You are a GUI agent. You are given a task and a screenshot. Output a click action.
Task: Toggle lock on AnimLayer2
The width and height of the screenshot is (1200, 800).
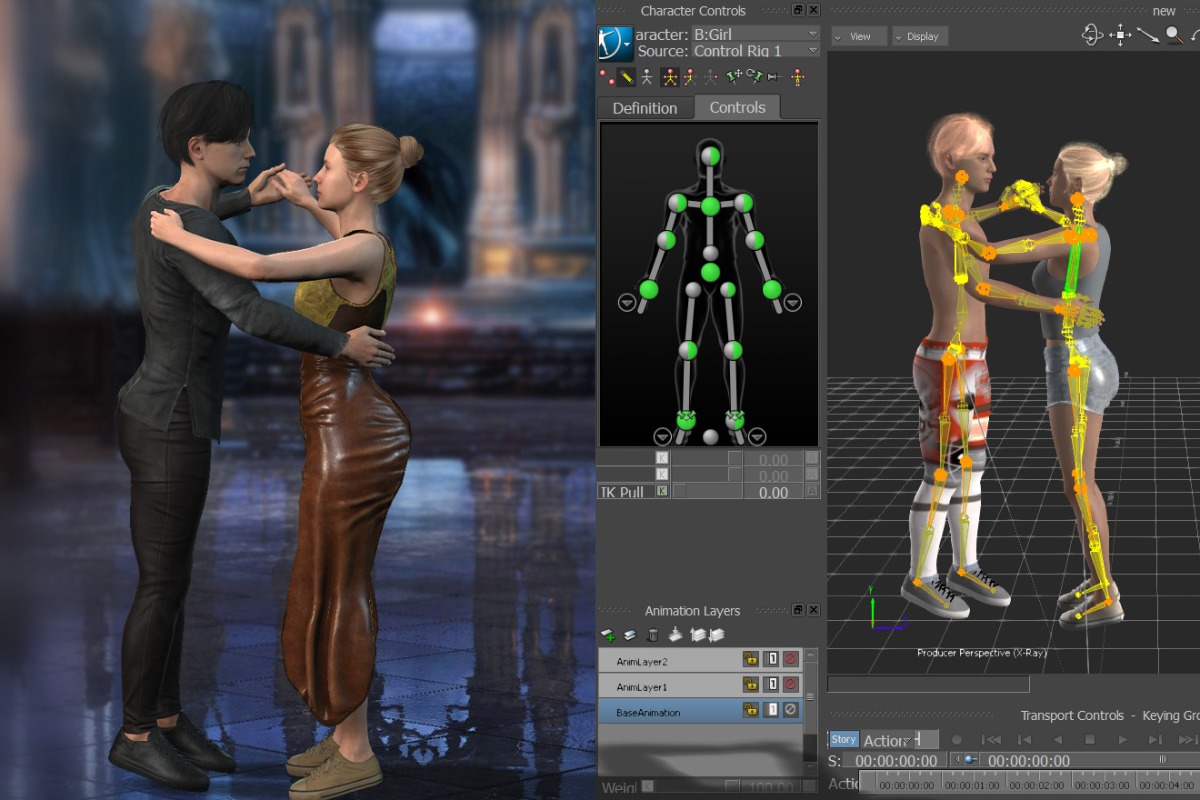pyautogui.click(x=750, y=659)
